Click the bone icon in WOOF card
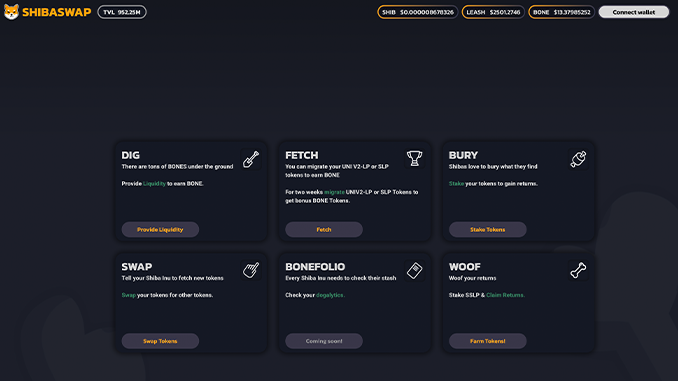Screen dimensions: 678x381 578,270
